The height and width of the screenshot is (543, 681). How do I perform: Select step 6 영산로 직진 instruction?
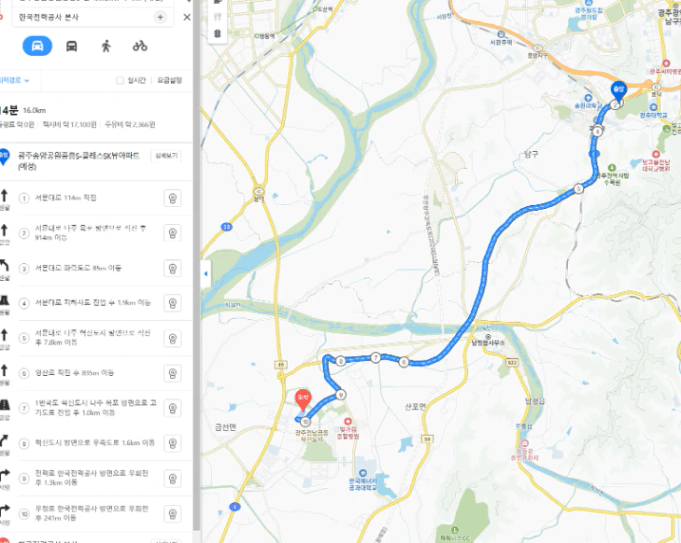click(74, 373)
